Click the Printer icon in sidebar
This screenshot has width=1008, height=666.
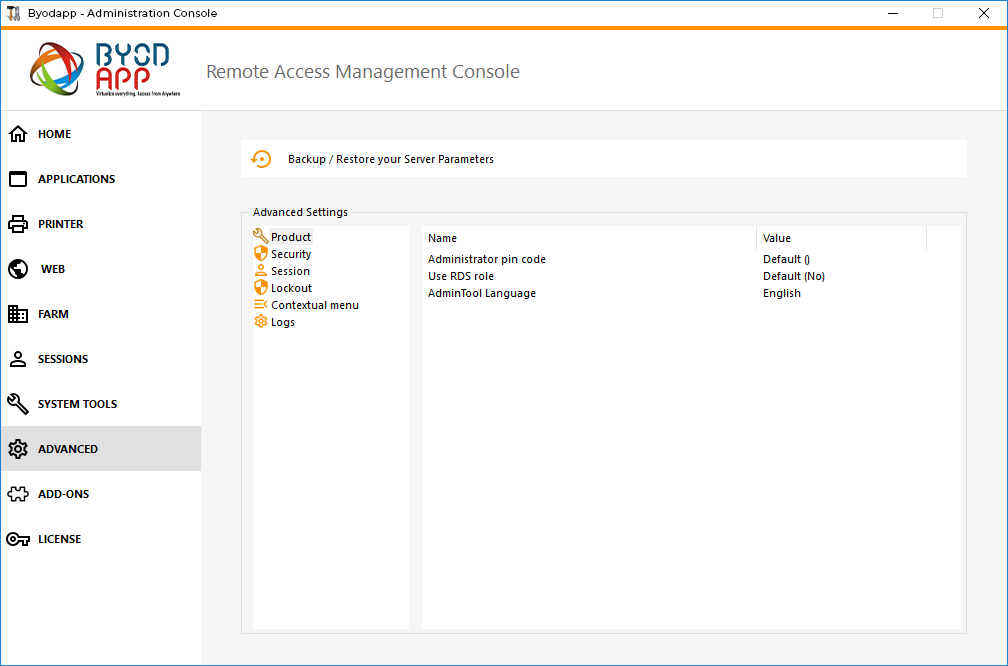click(x=18, y=224)
